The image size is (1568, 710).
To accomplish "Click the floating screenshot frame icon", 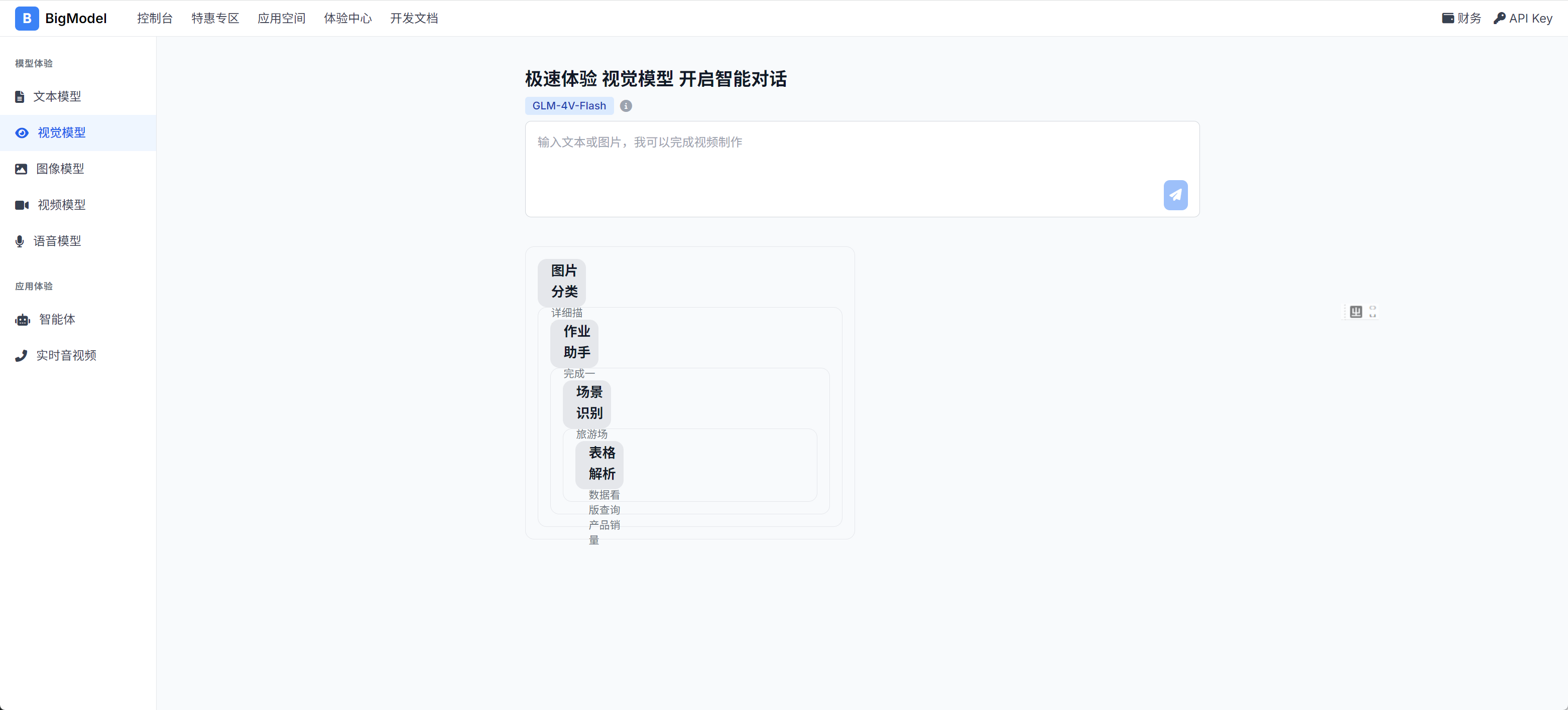I will (x=1373, y=312).
